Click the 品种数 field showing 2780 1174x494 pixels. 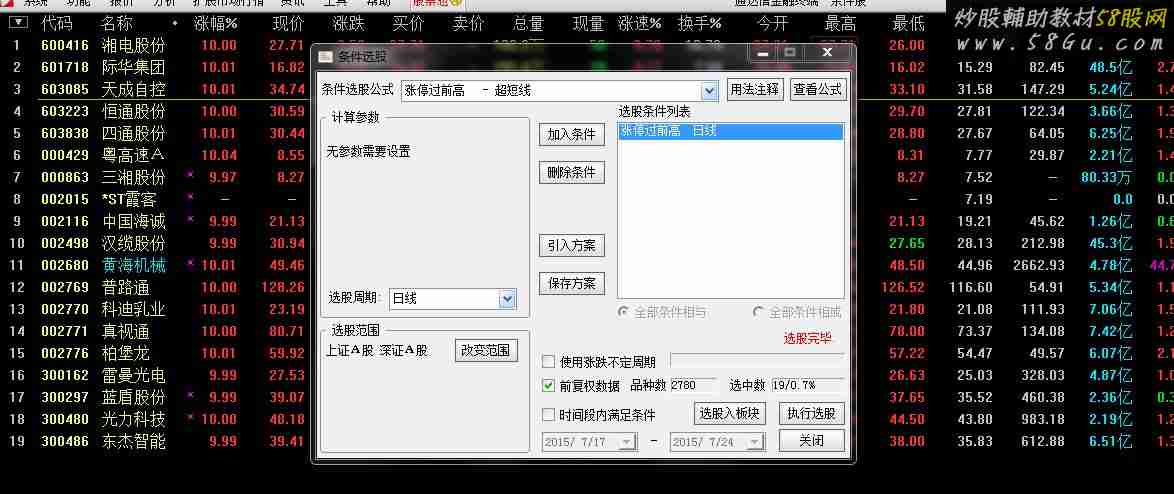pos(692,385)
